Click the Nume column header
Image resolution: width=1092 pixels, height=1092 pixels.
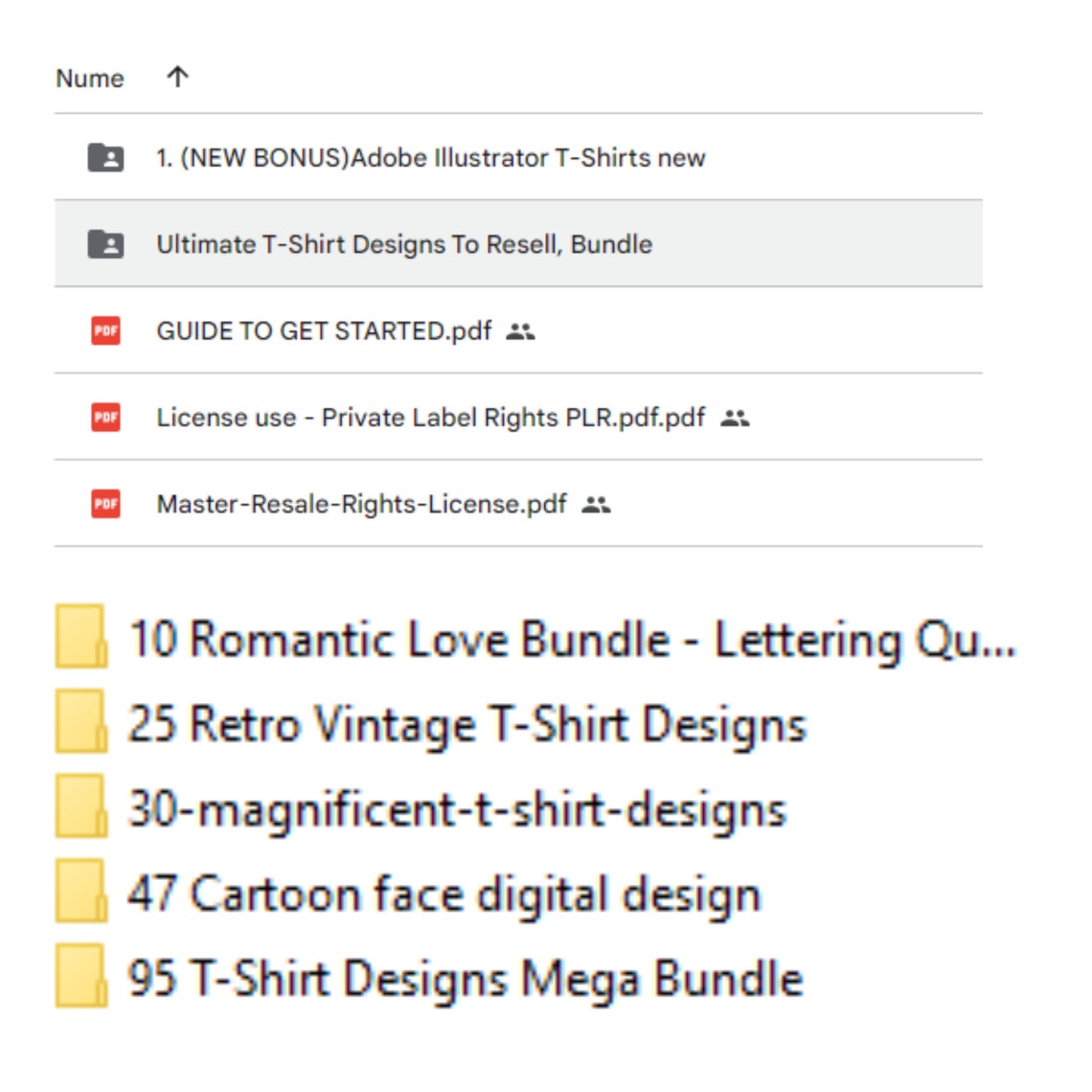click(90, 79)
